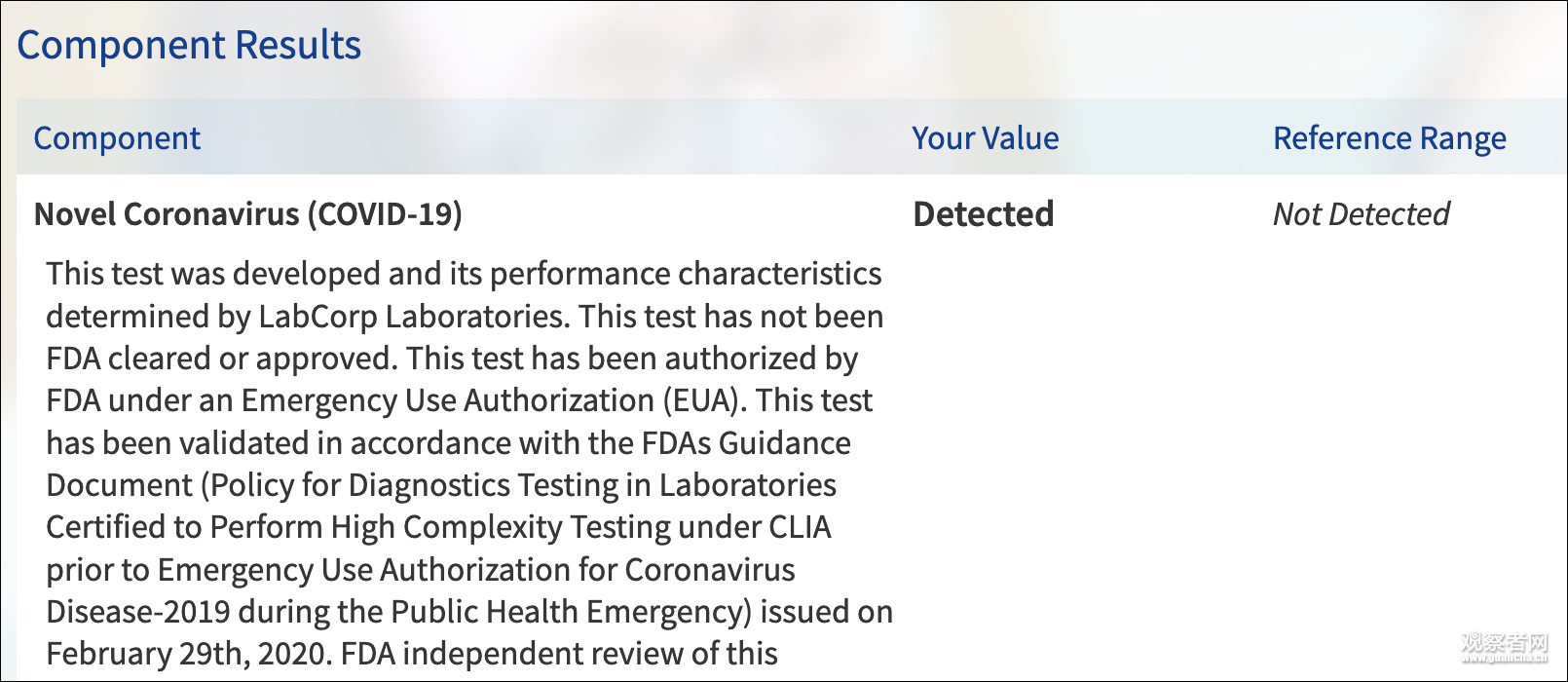Click the italic Not Detected reference value

(x=1361, y=214)
